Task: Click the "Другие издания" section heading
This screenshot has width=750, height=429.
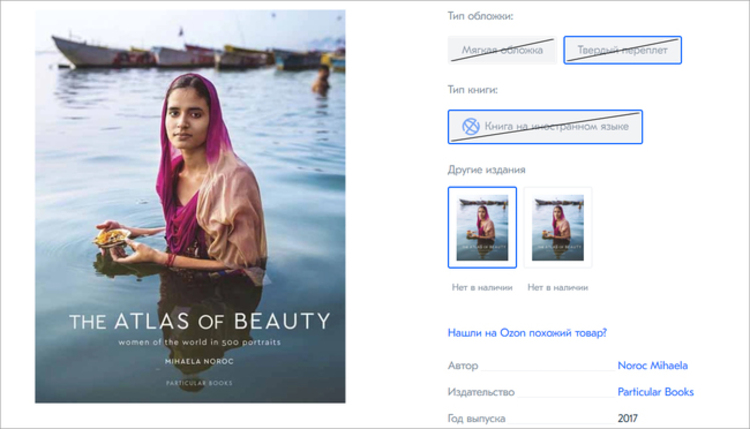Action: pyautogui.click(x=487, y=169)
